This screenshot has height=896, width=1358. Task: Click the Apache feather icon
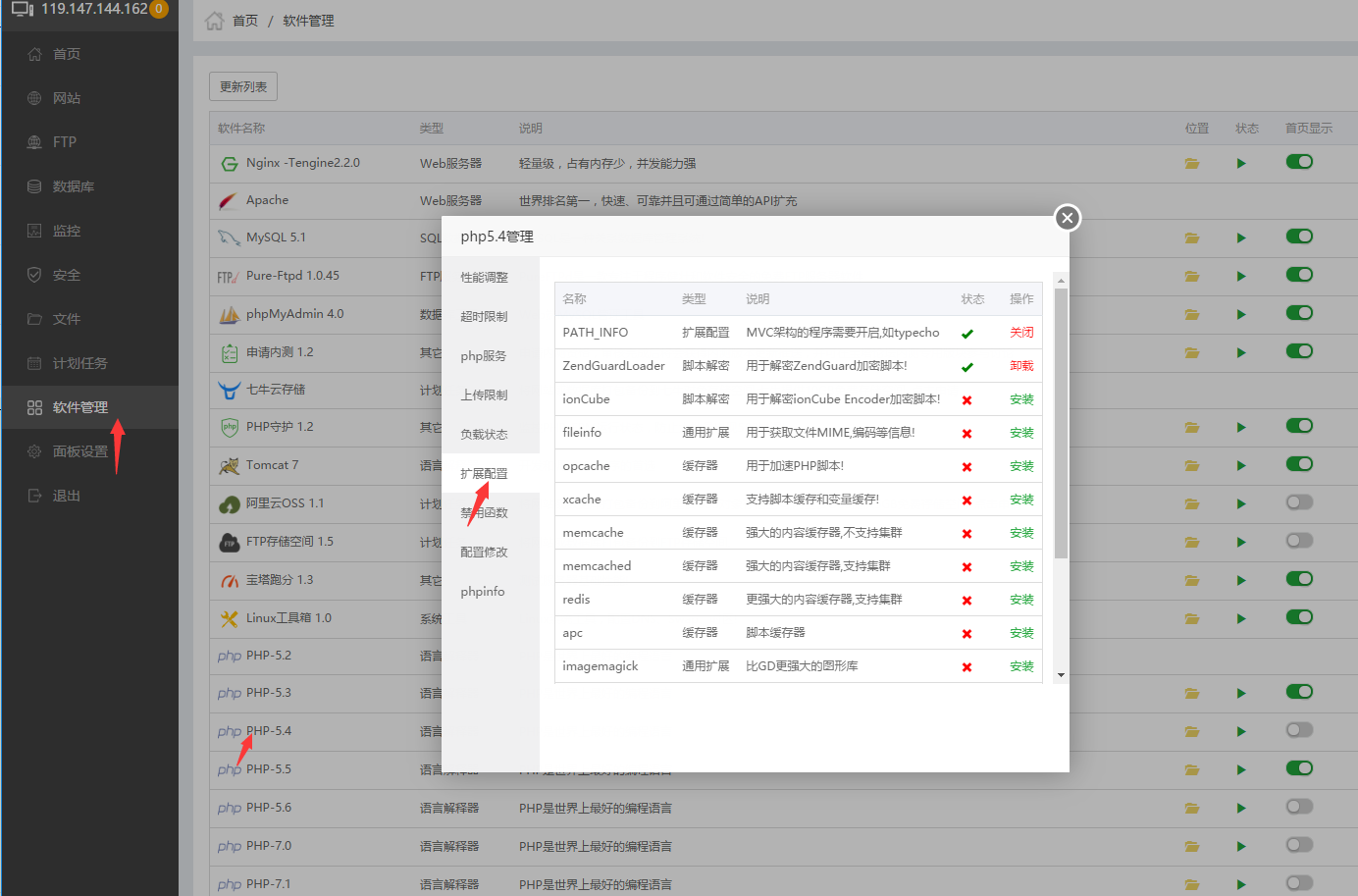[x=229, y=201]
